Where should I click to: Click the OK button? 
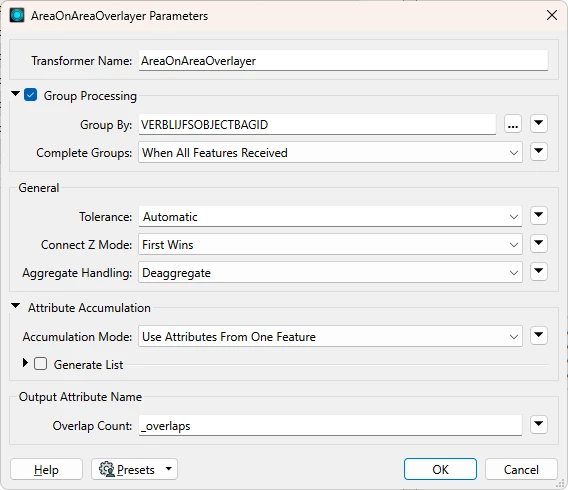click(x=440, y=469)
